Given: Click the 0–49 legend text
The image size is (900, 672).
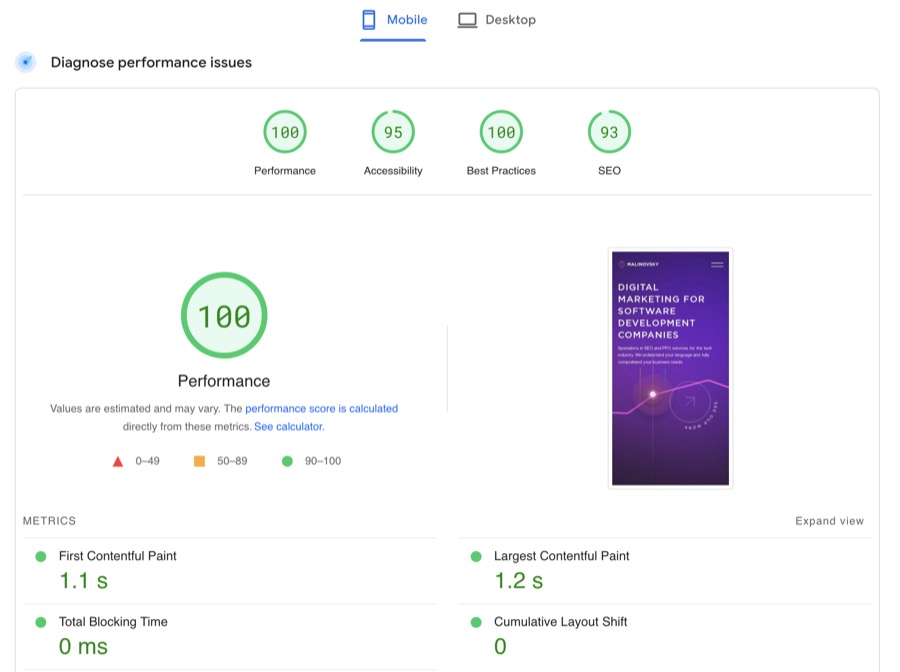Looking at the screenshot, I should tap(148, 461).
